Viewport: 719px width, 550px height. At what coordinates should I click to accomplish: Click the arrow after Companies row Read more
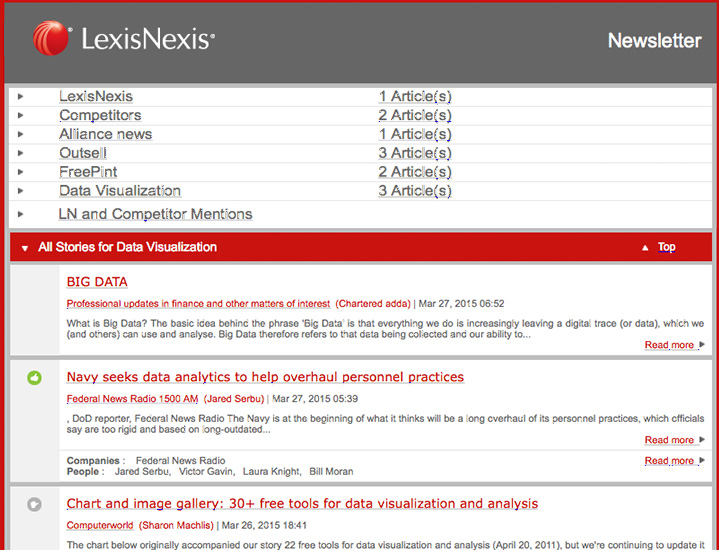coord(702,460)
